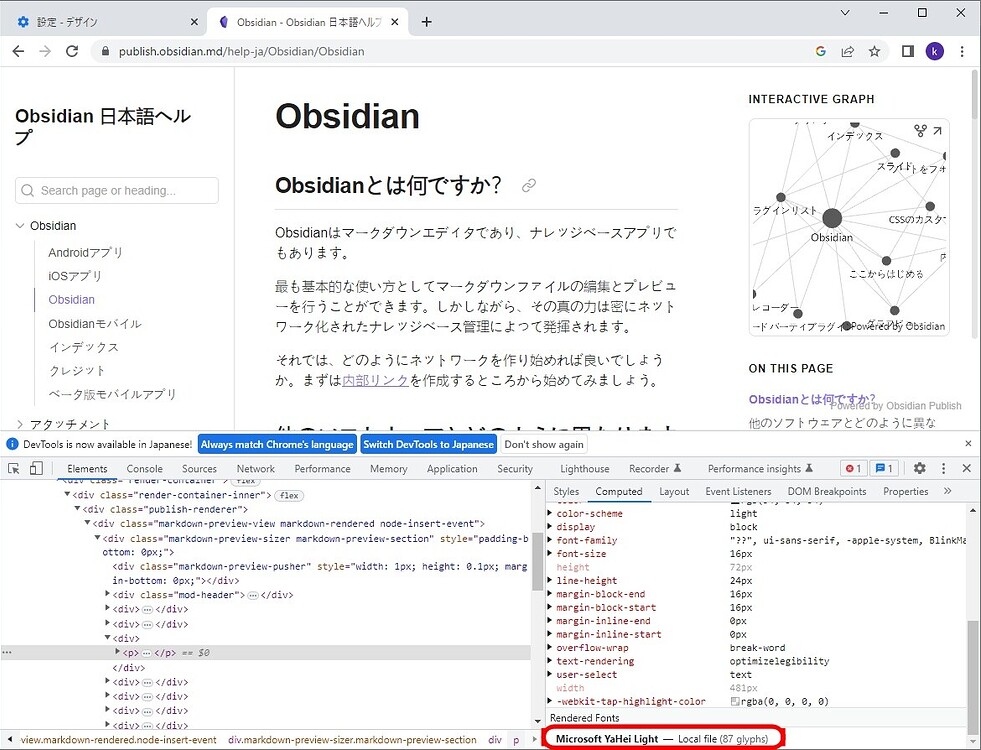This screenshot has width=981, height=750.
Task: Close the DevTools panel
Action: pyautogui.click(x=966, y=468)
